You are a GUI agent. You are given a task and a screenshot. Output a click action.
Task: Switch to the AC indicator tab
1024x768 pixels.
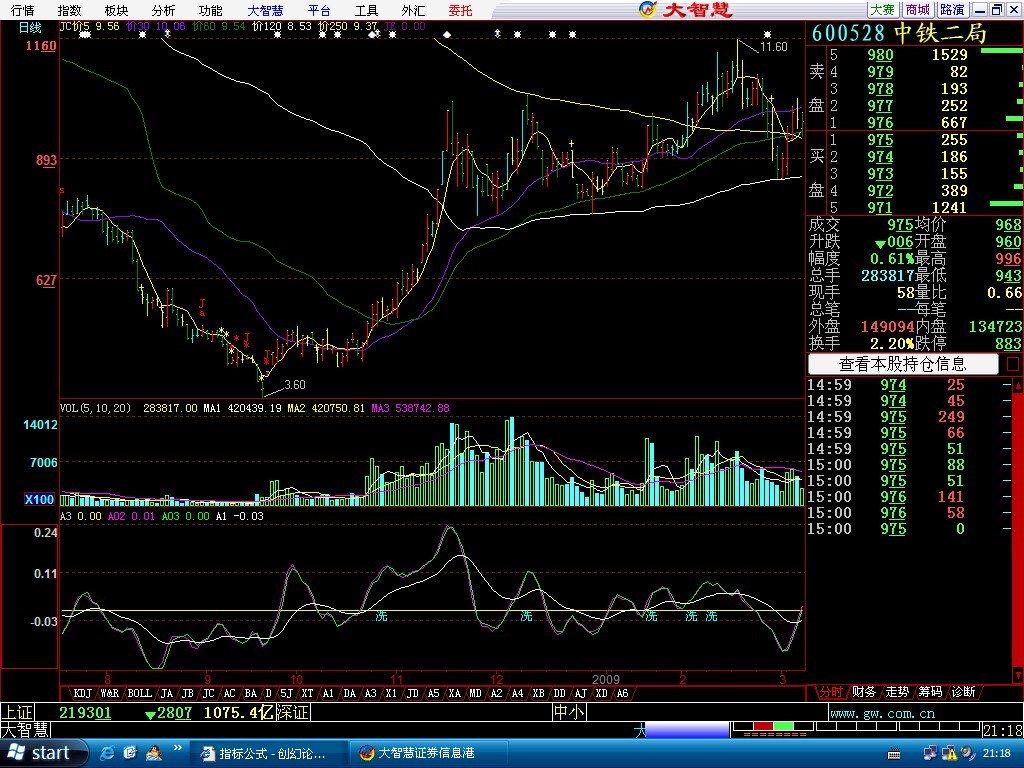pyautogui.click(x=229, y=693)
